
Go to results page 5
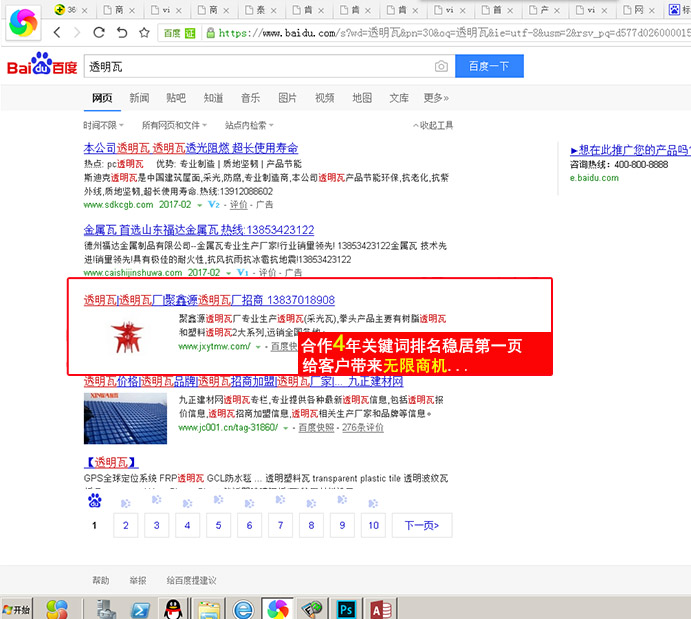point(218,525)
